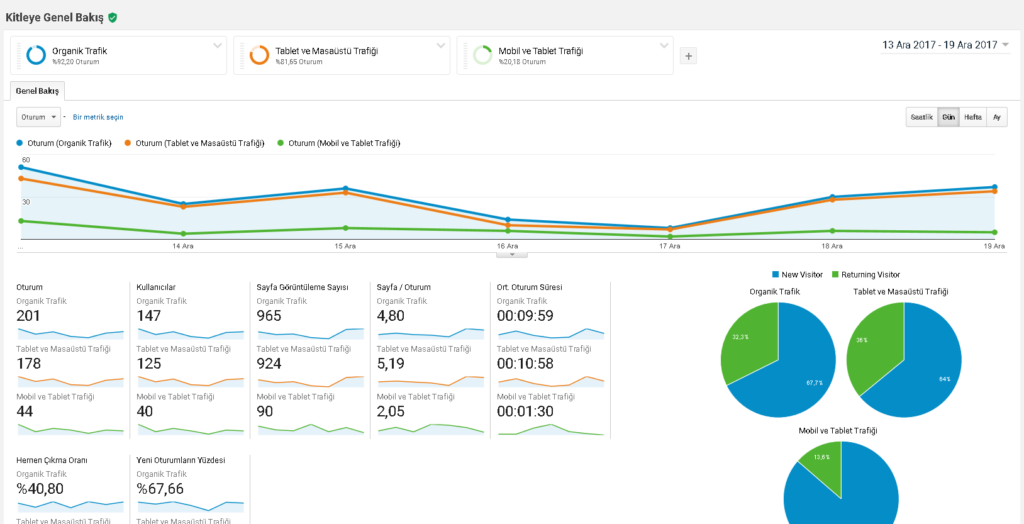Open the Oturum metric dropdown
1024x524 pixels.
pos(38,117)
